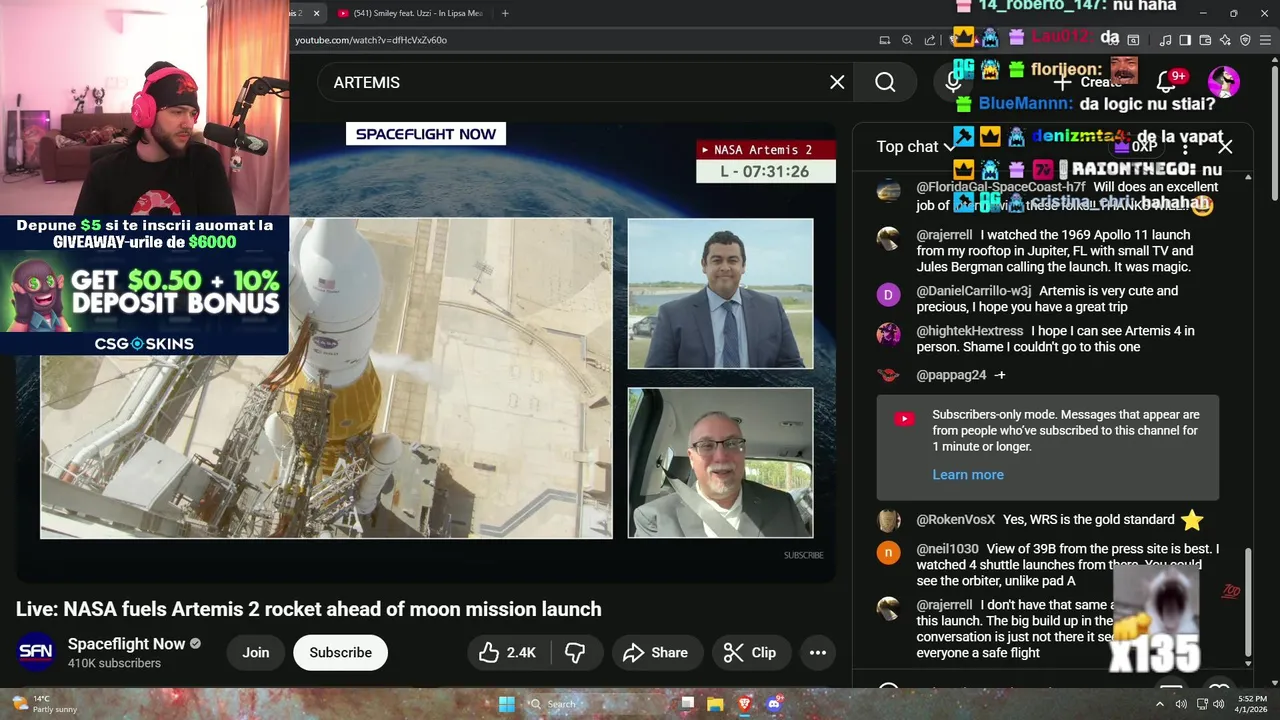Click Learn more in subscribers-only notice
This screenshot has width=1280, height=720.
(967, 474)
